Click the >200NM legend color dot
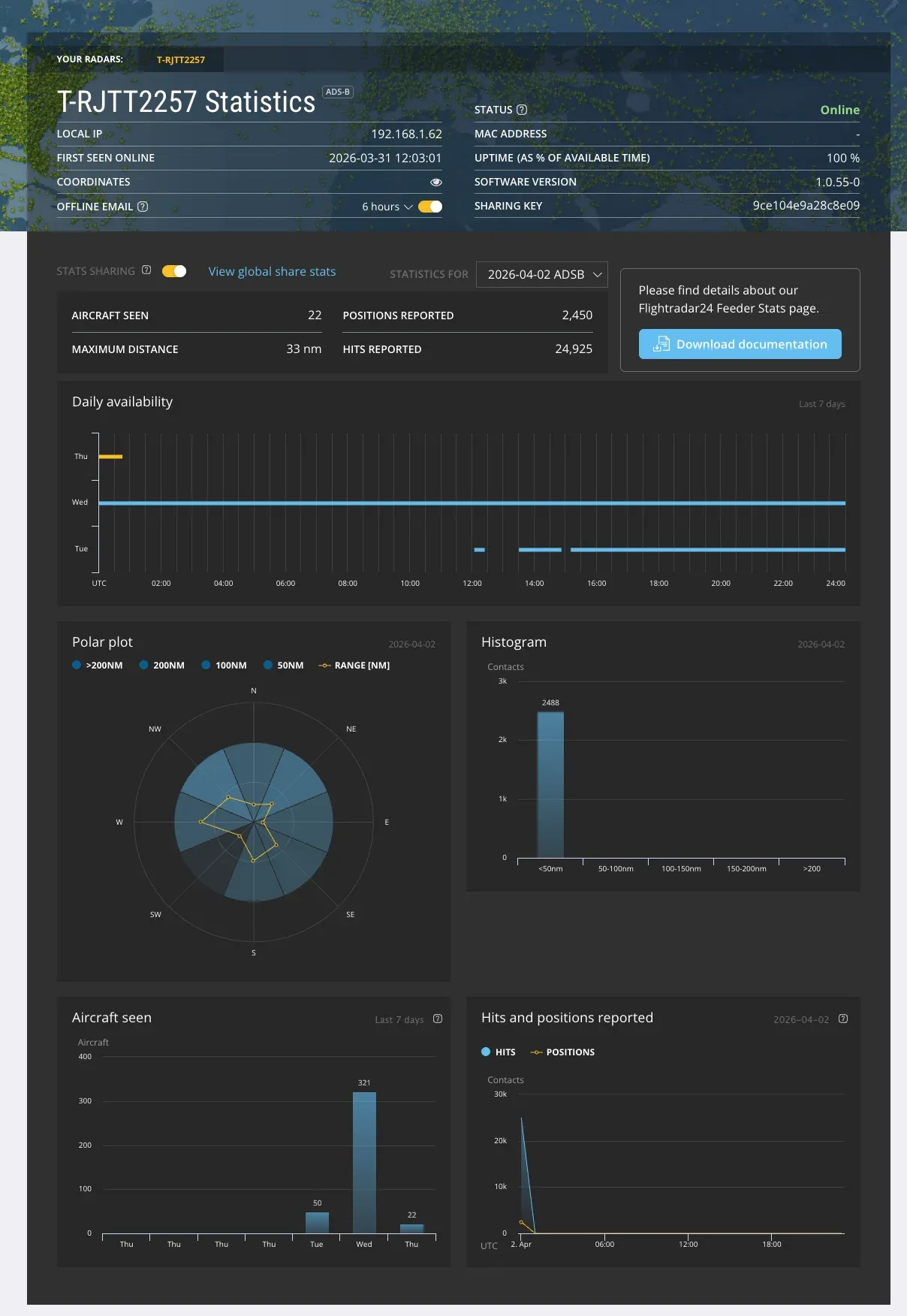The image size is (907, 1316). pyautogui.click(x=77, y=665)
